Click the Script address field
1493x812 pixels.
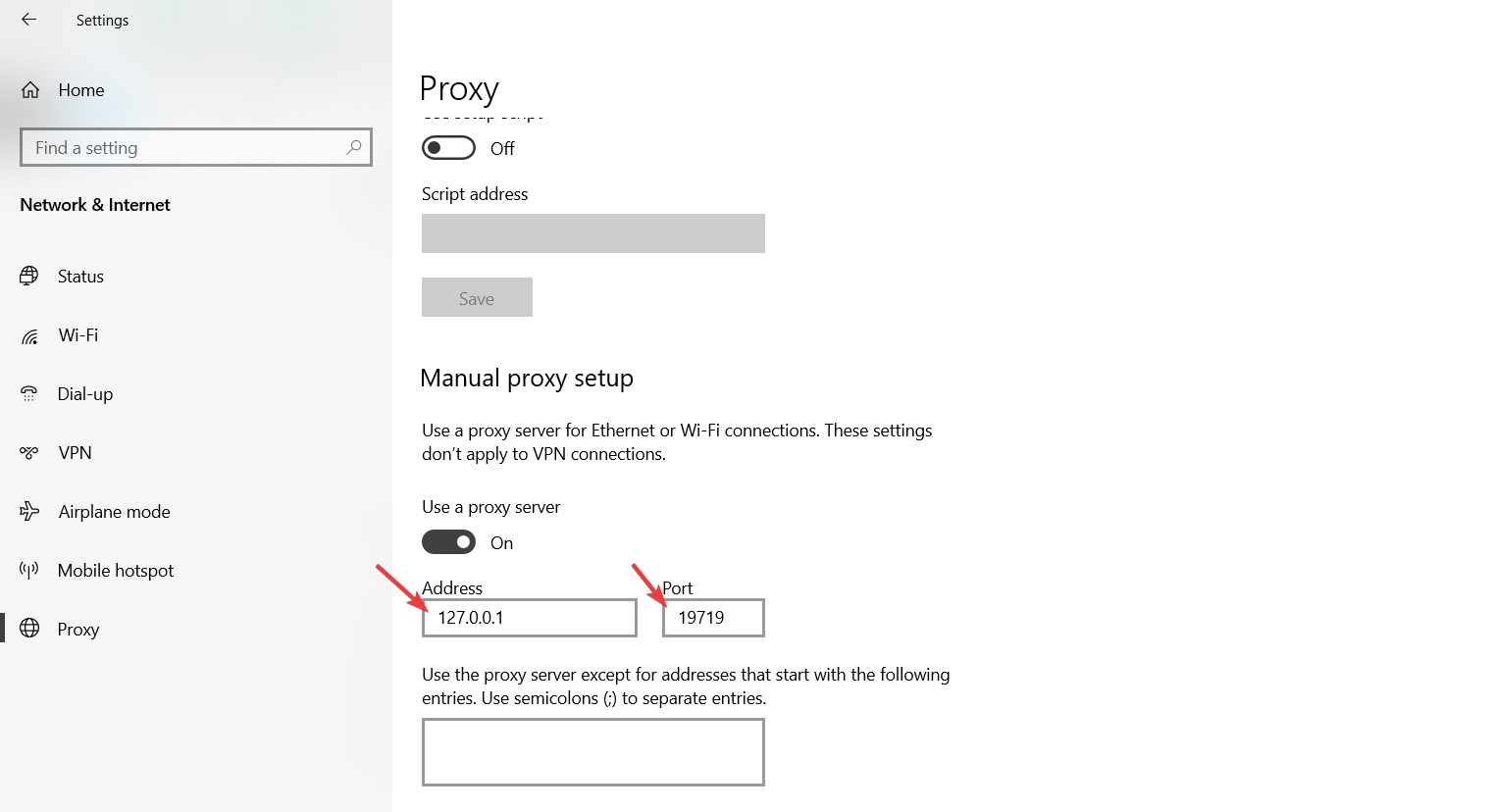tap(593, 233)
